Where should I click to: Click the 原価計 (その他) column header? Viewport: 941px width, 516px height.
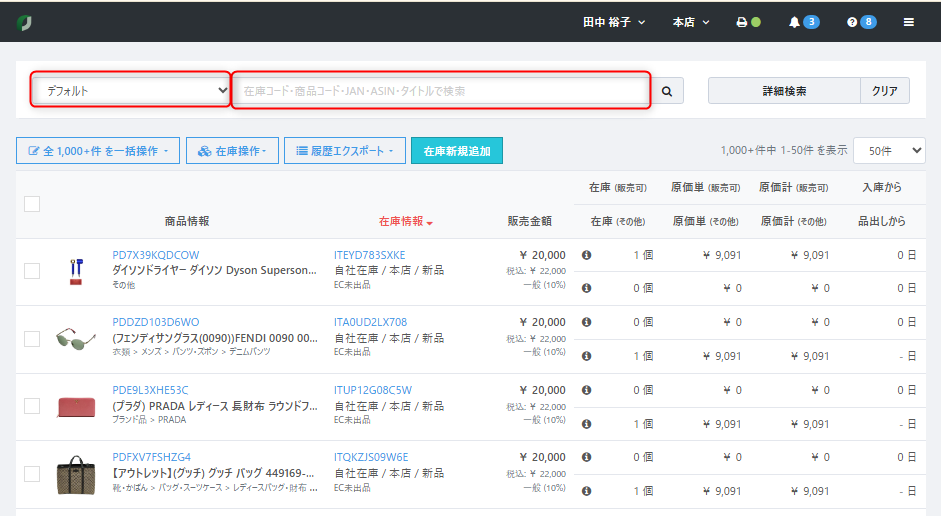[x=793, y=221]
